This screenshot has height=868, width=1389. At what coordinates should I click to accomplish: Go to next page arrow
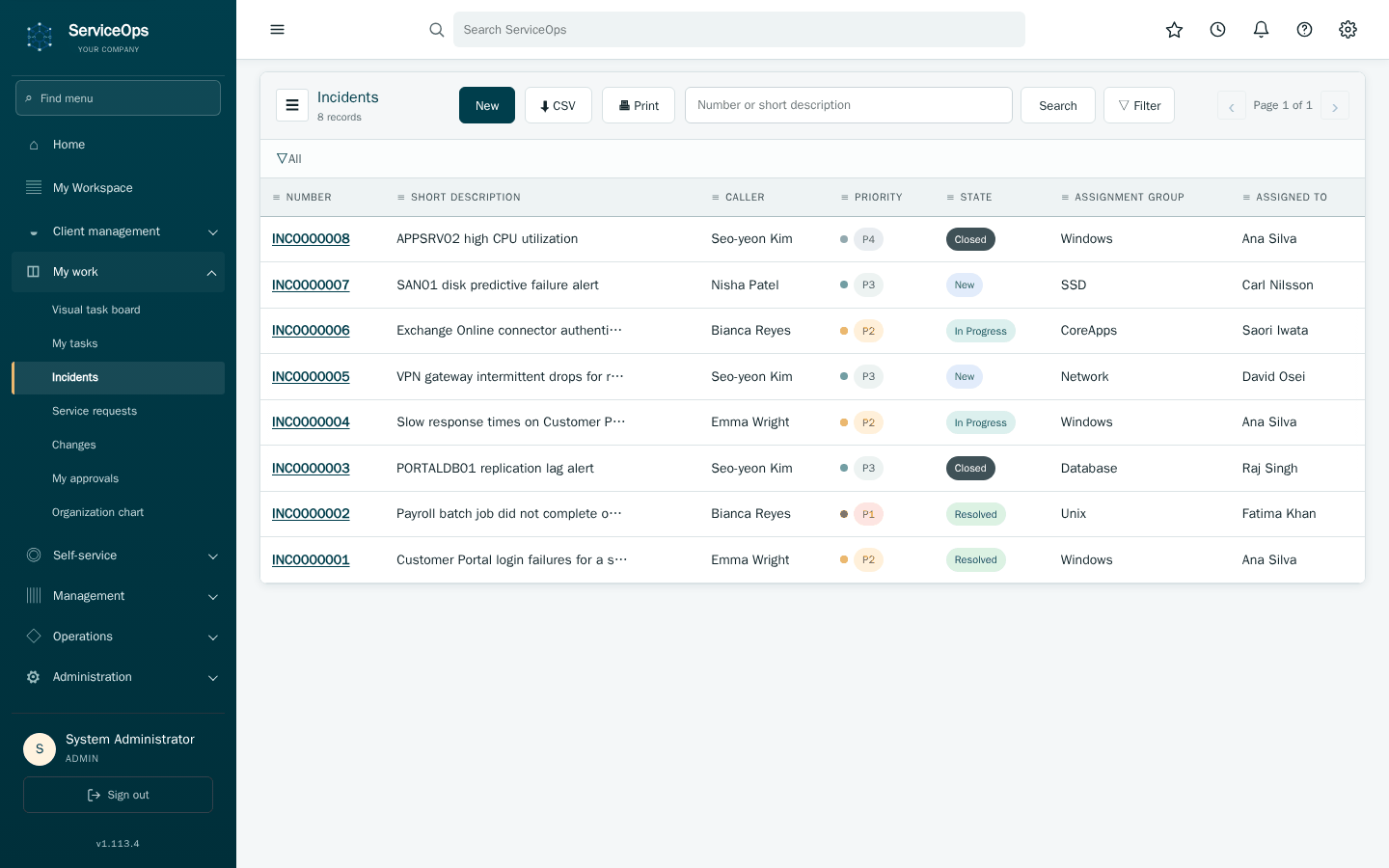[1335, 105]
